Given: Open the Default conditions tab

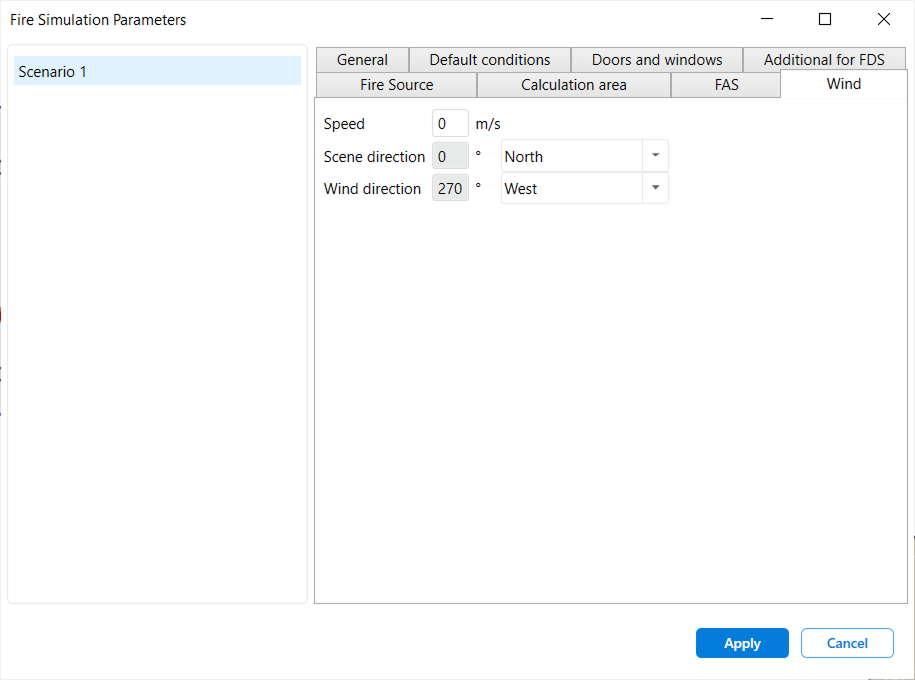Looking at the screenshot, I should point(490,60).
